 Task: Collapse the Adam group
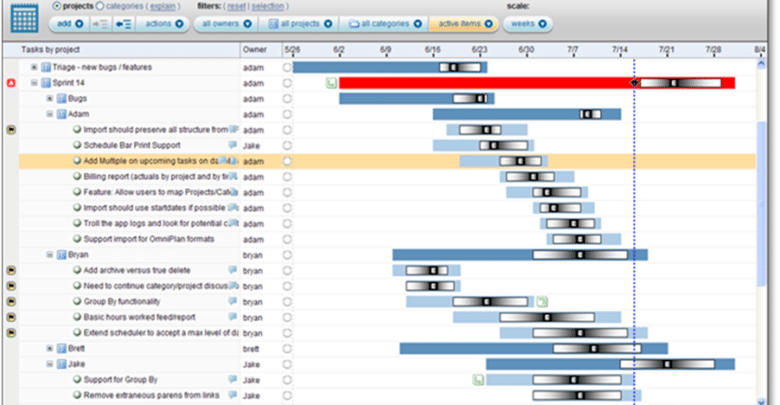click(x=49, y=114)
